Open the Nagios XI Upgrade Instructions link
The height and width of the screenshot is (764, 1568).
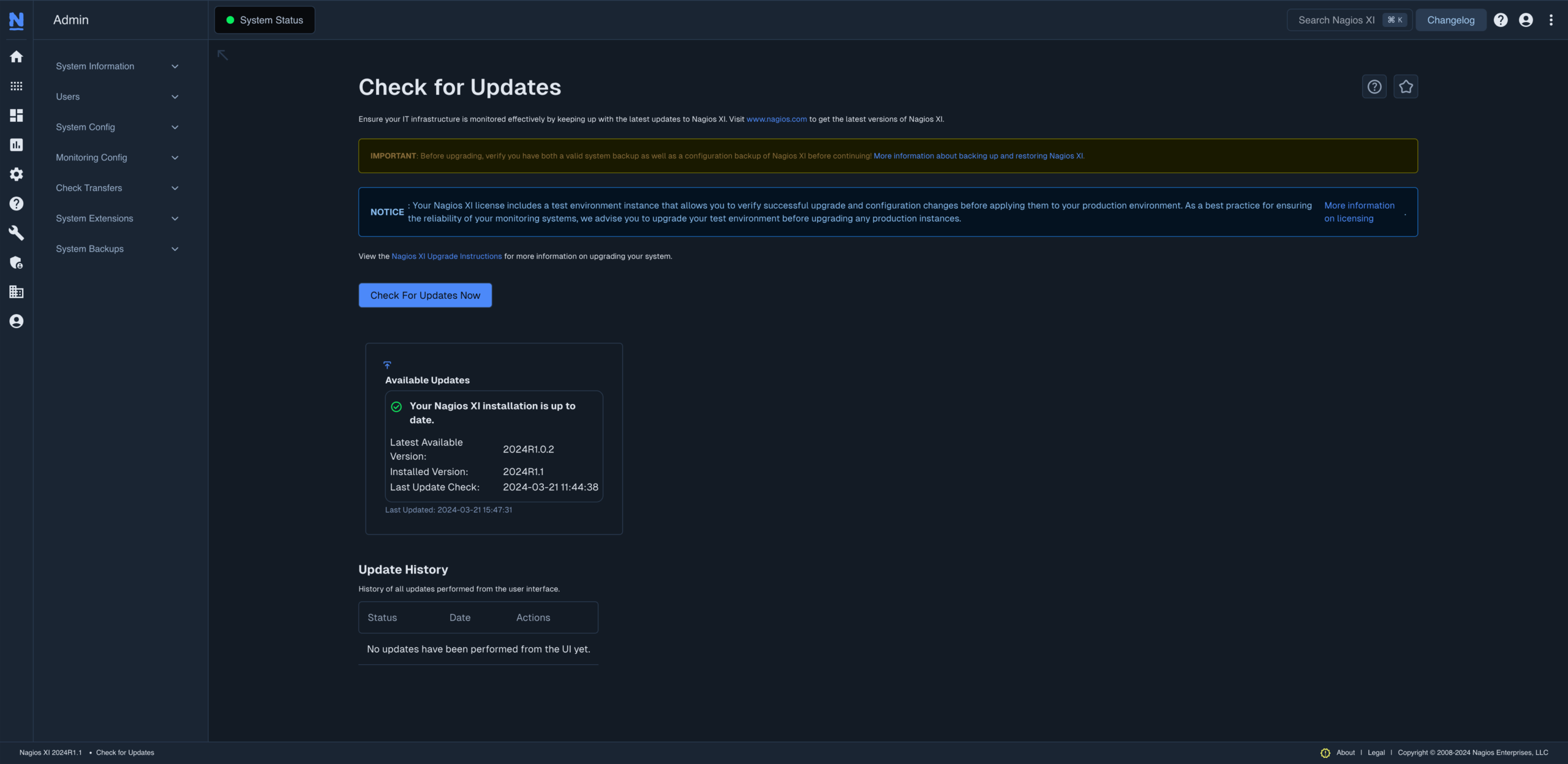pyautogui.click(x=447, y=256)
